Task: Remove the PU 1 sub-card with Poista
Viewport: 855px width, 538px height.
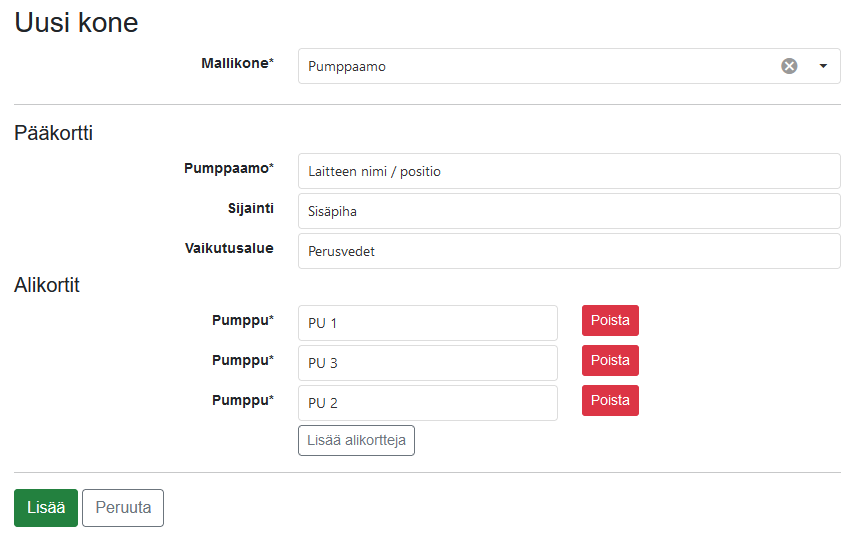Action: [x=610, y=321]
